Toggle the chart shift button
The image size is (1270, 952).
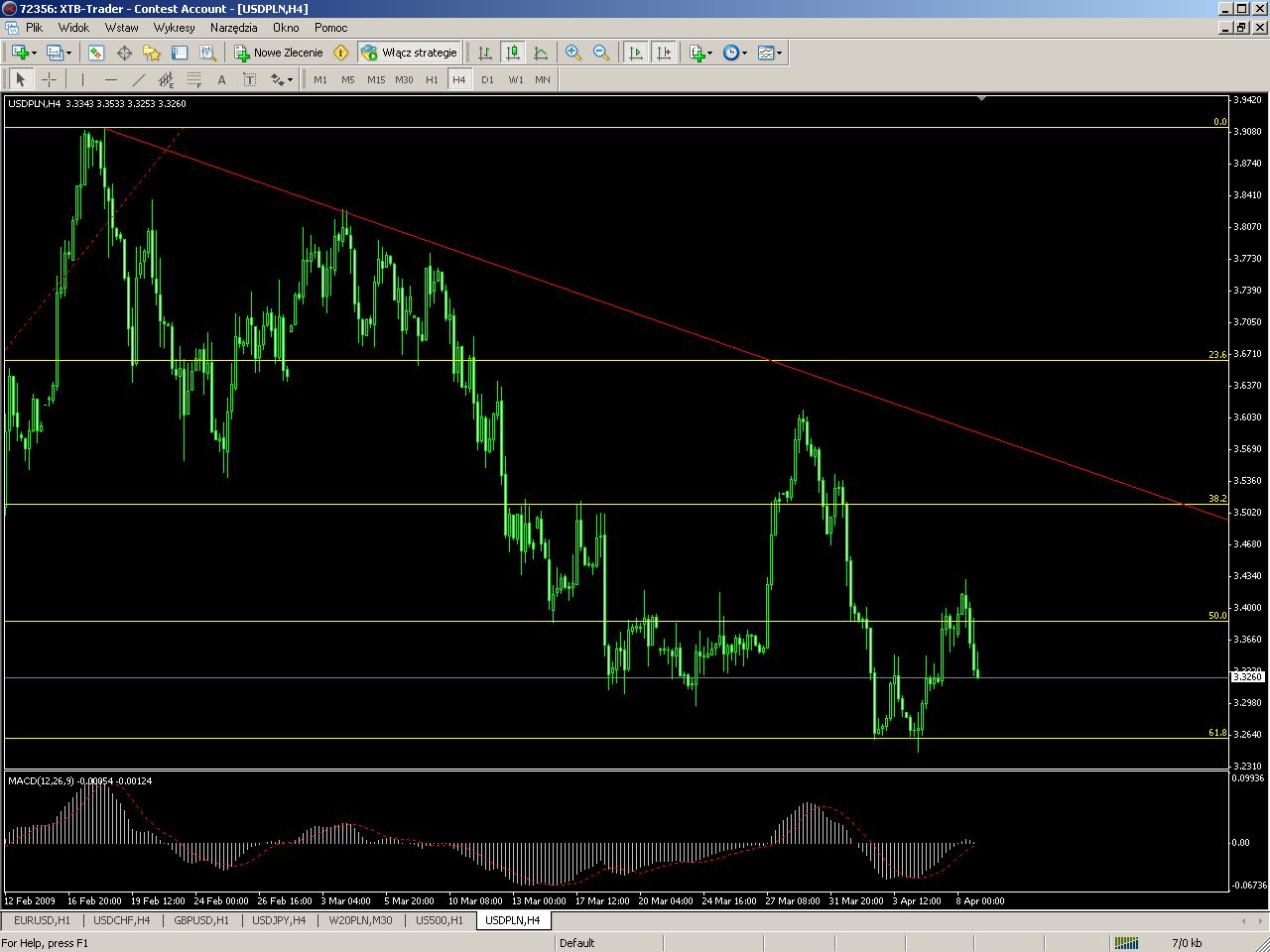click(x=664, y=53)
